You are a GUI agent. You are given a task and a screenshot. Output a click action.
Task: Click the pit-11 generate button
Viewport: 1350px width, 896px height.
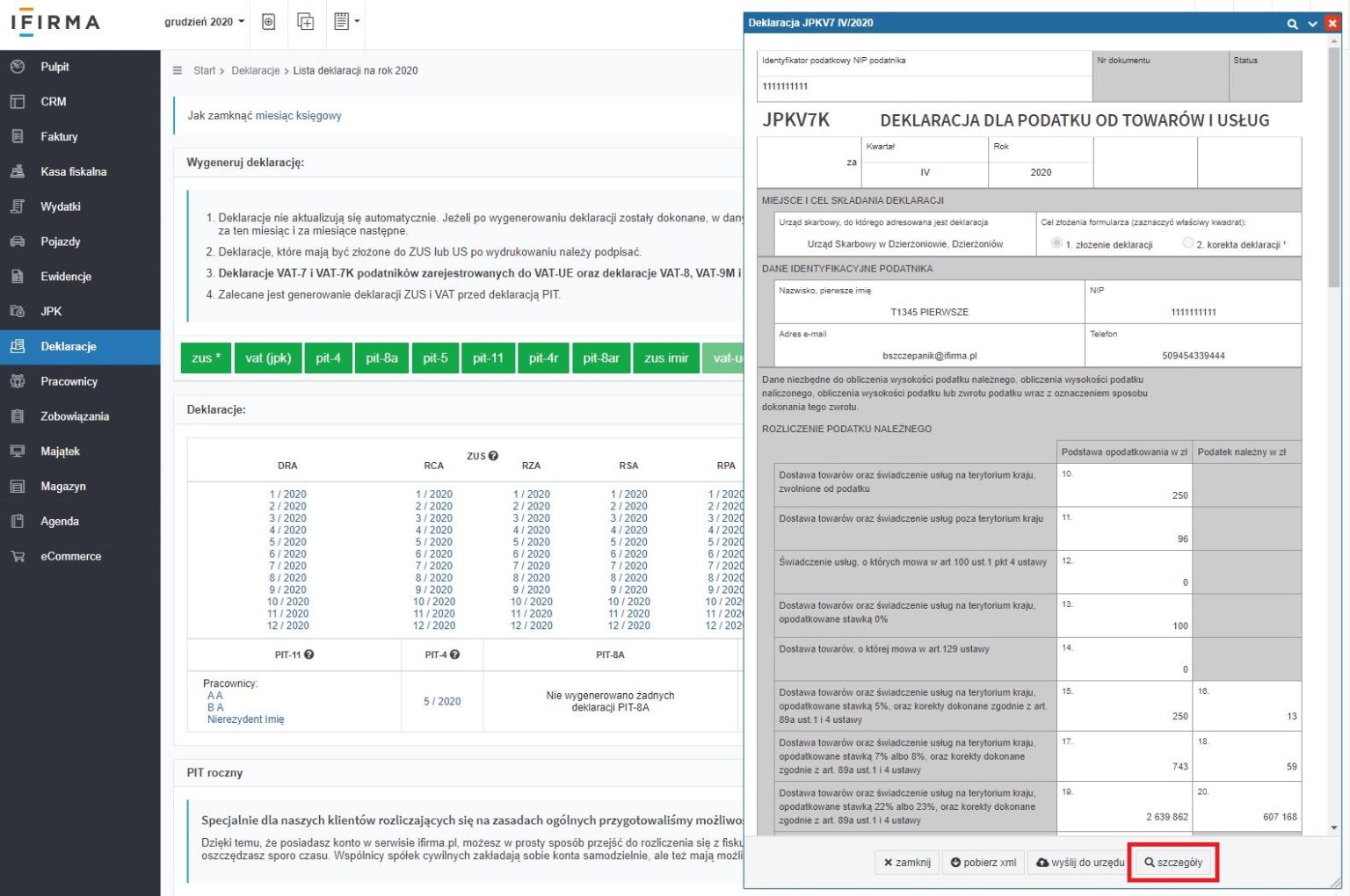[x=488, y=358]
